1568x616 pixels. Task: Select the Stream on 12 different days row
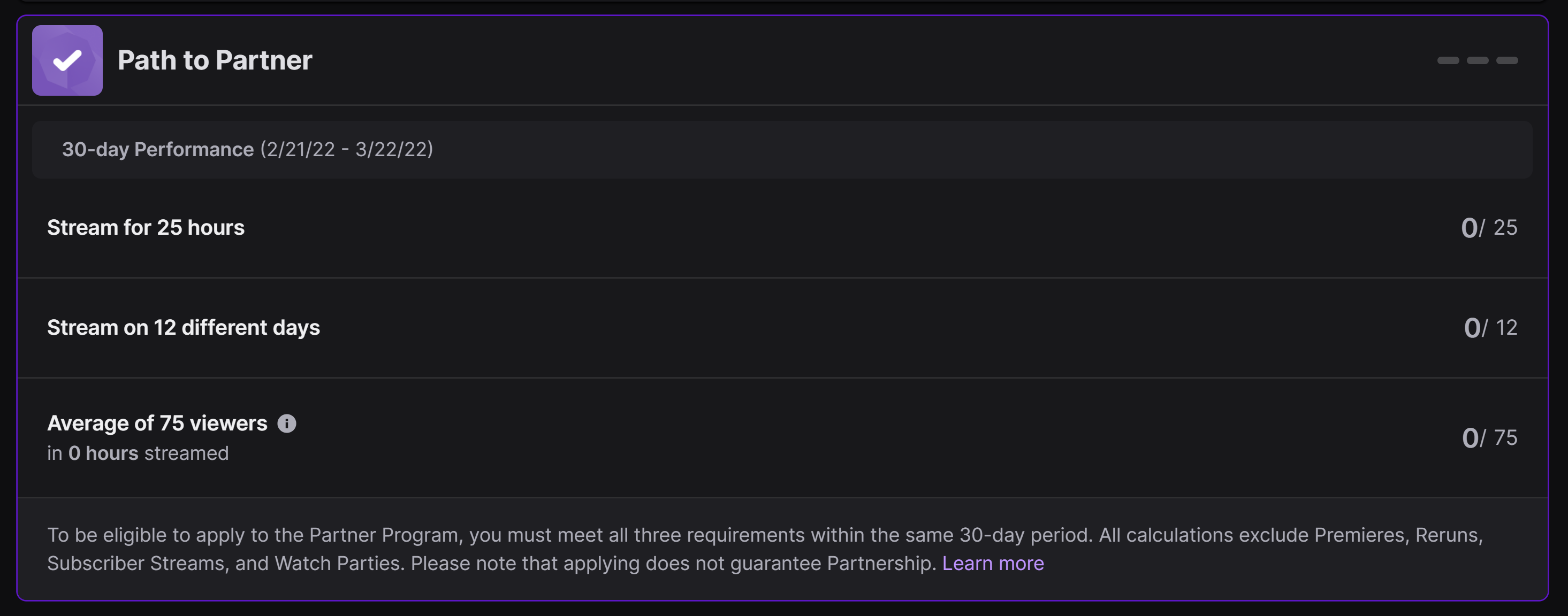pos(783,327)
